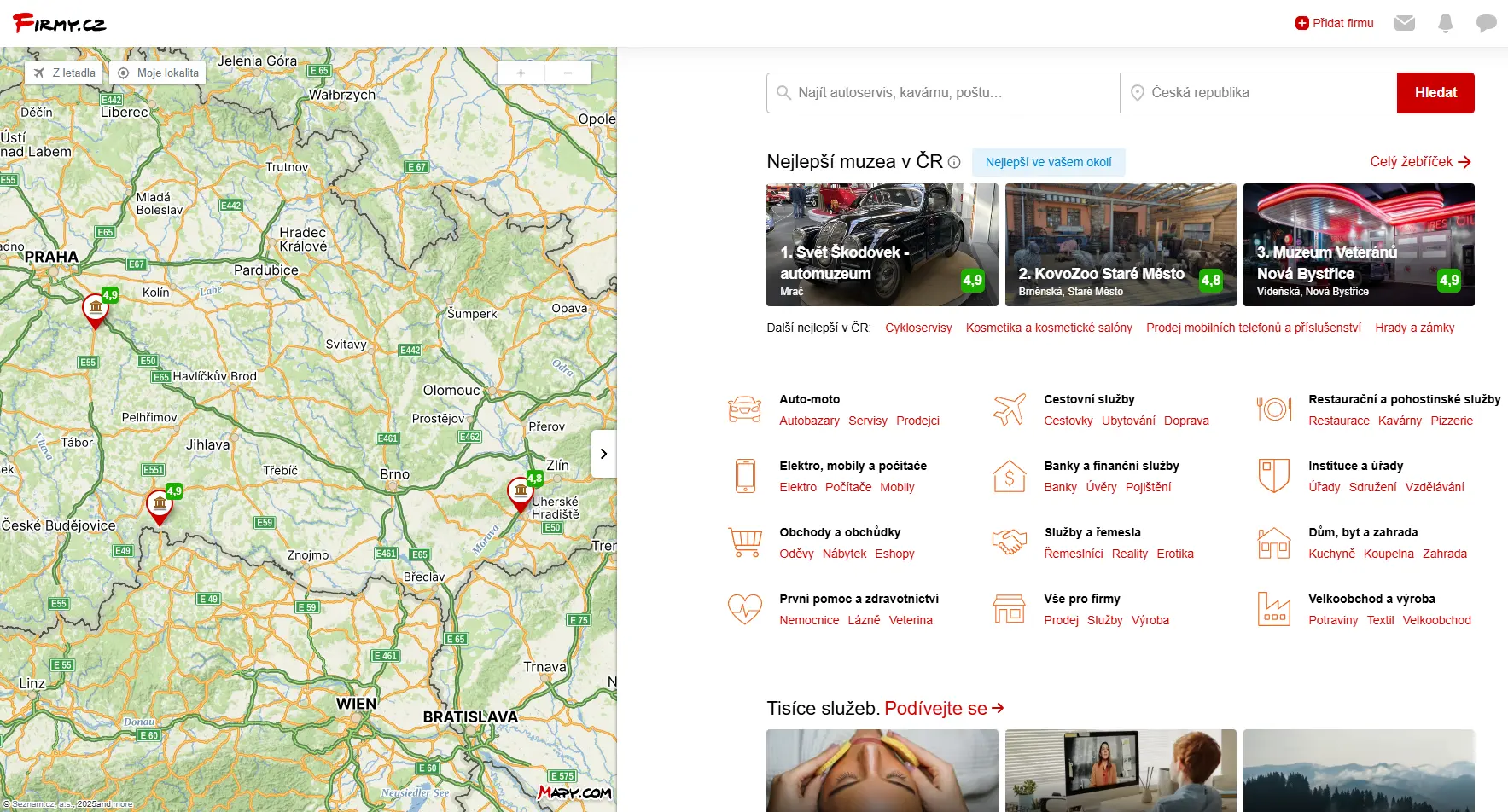Open the mail envelope icon
1508x812 pixels.
pos(1404,23)
